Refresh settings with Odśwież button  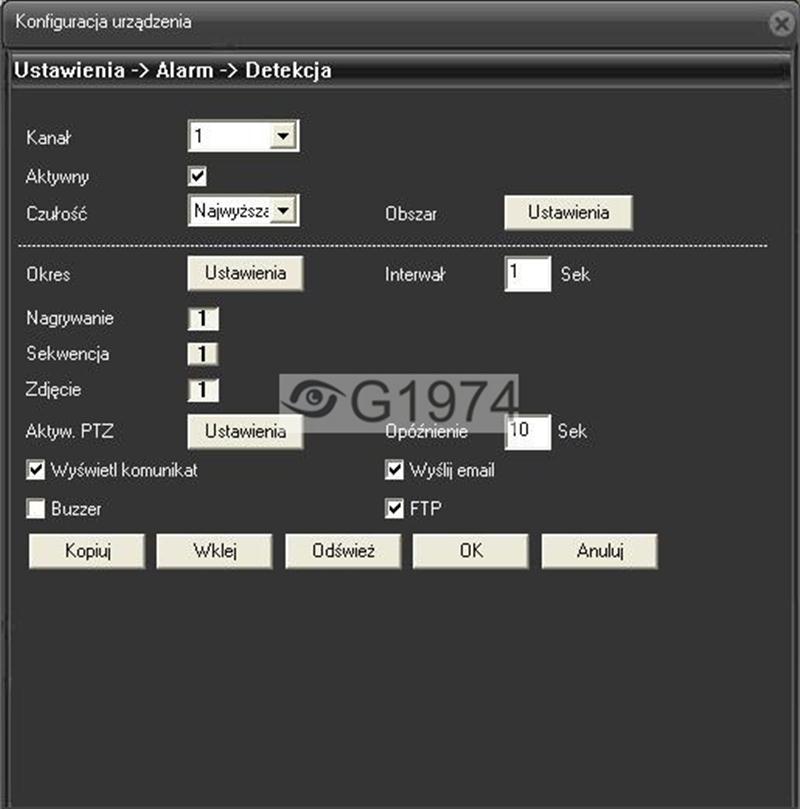tap(343, 551)
